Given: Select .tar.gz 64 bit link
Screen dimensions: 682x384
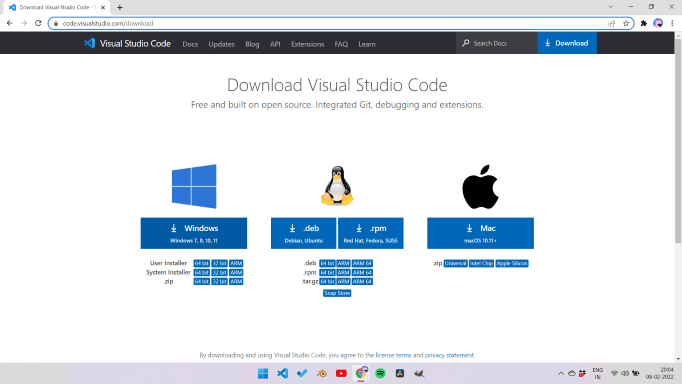Looking at the screenshot, I should [327, 281].
